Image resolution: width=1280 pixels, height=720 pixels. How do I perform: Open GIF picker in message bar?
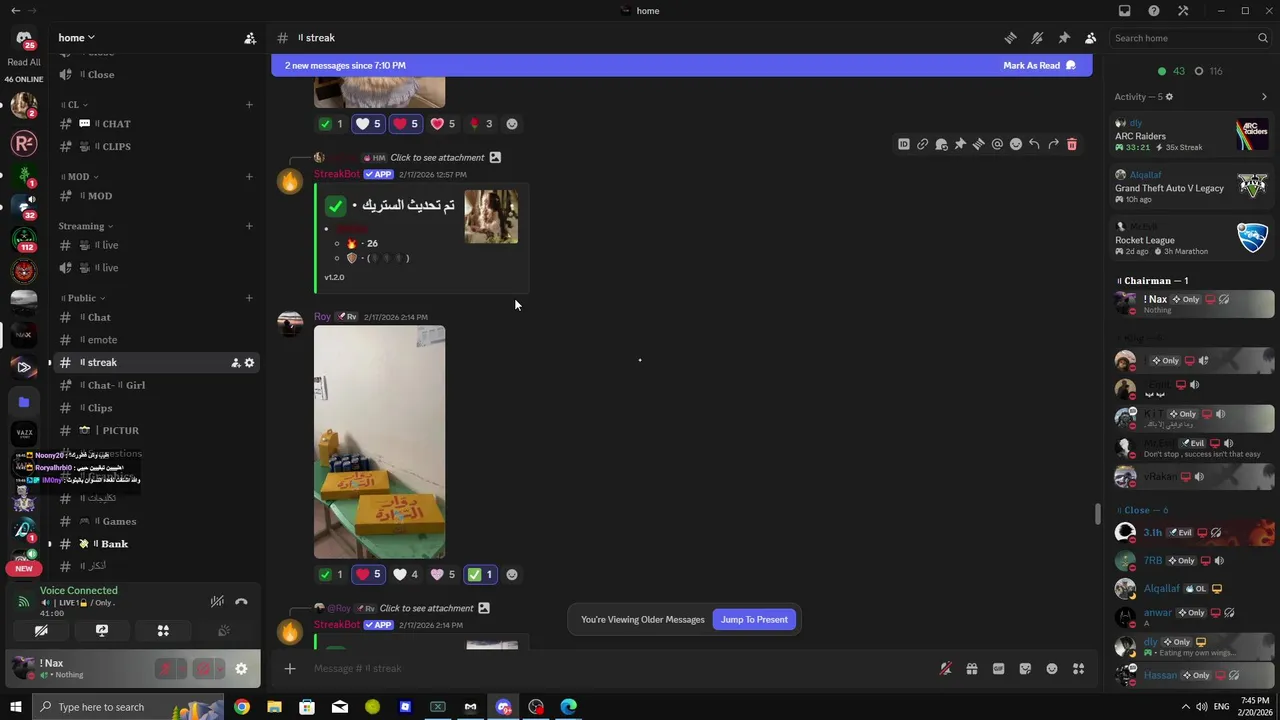point(998,669)
